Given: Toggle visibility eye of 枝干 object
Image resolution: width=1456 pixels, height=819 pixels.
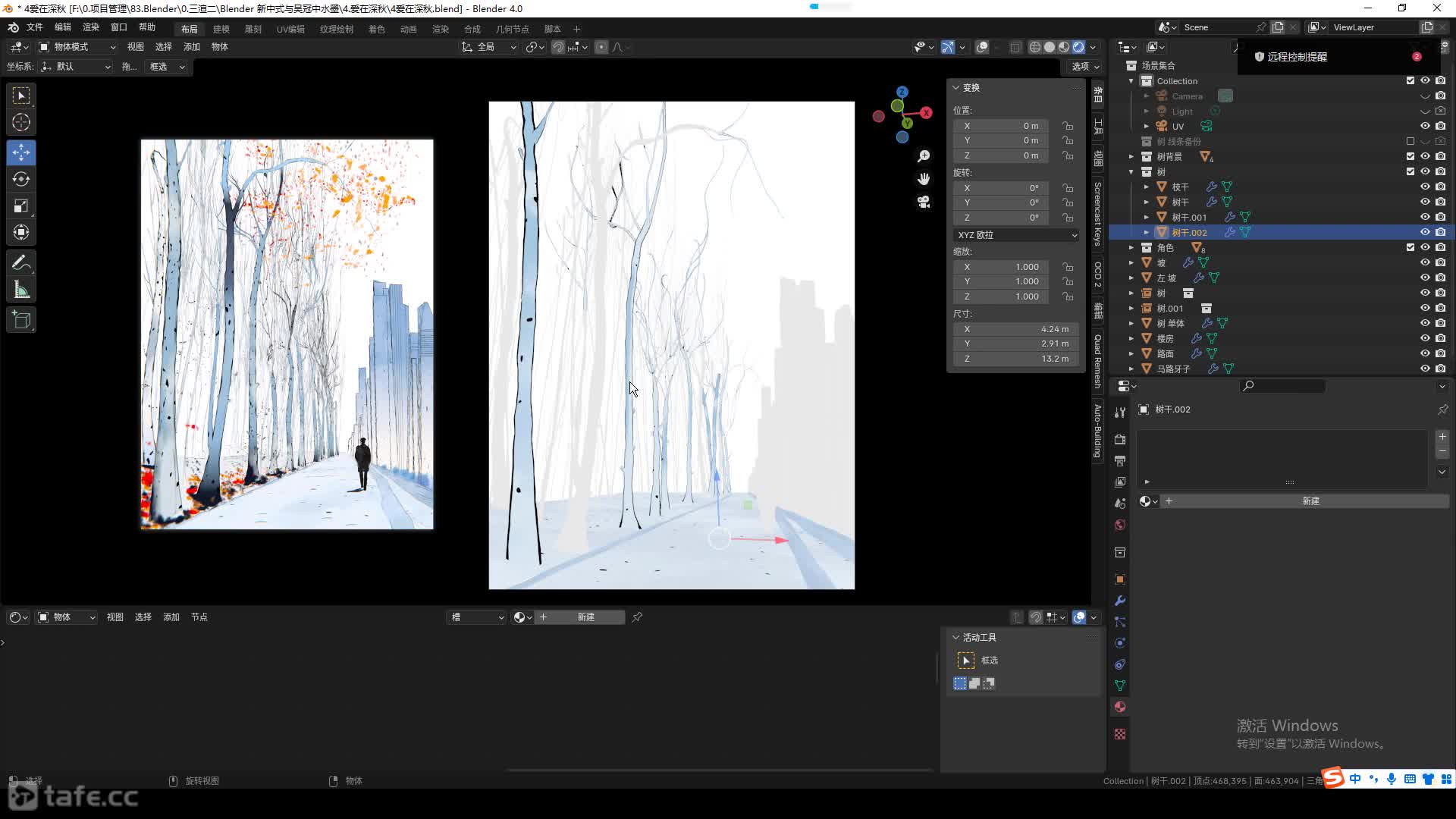Looking at the screenshot, I should [1425, 187].
